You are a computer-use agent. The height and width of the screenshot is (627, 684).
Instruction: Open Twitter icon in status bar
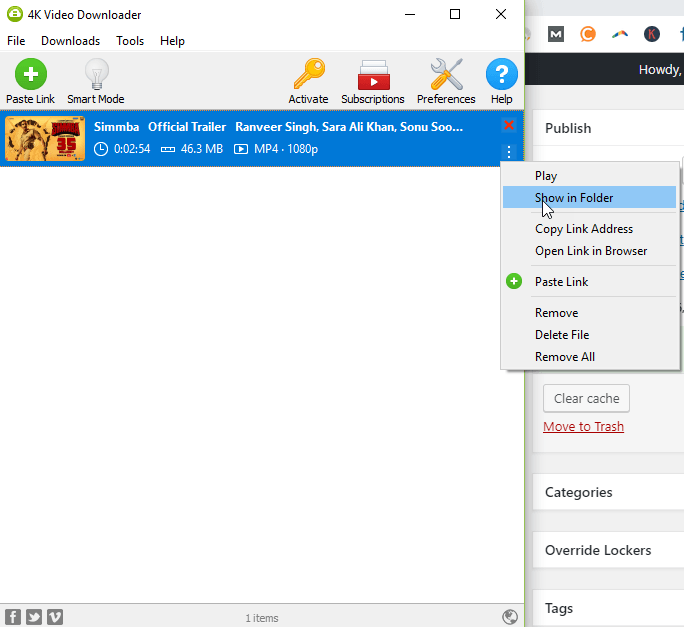[34, 617]
